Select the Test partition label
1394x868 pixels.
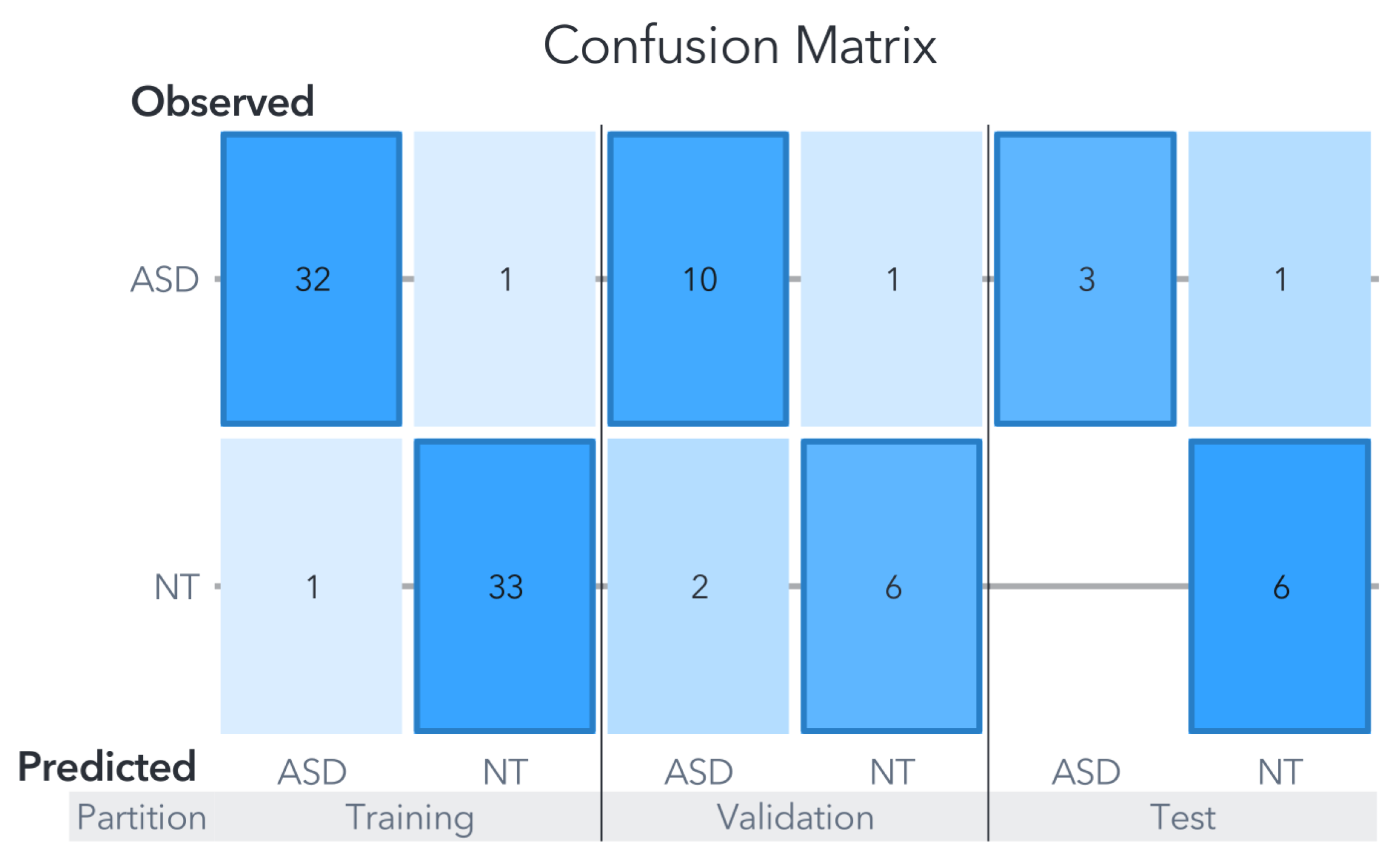[1183, 817]
